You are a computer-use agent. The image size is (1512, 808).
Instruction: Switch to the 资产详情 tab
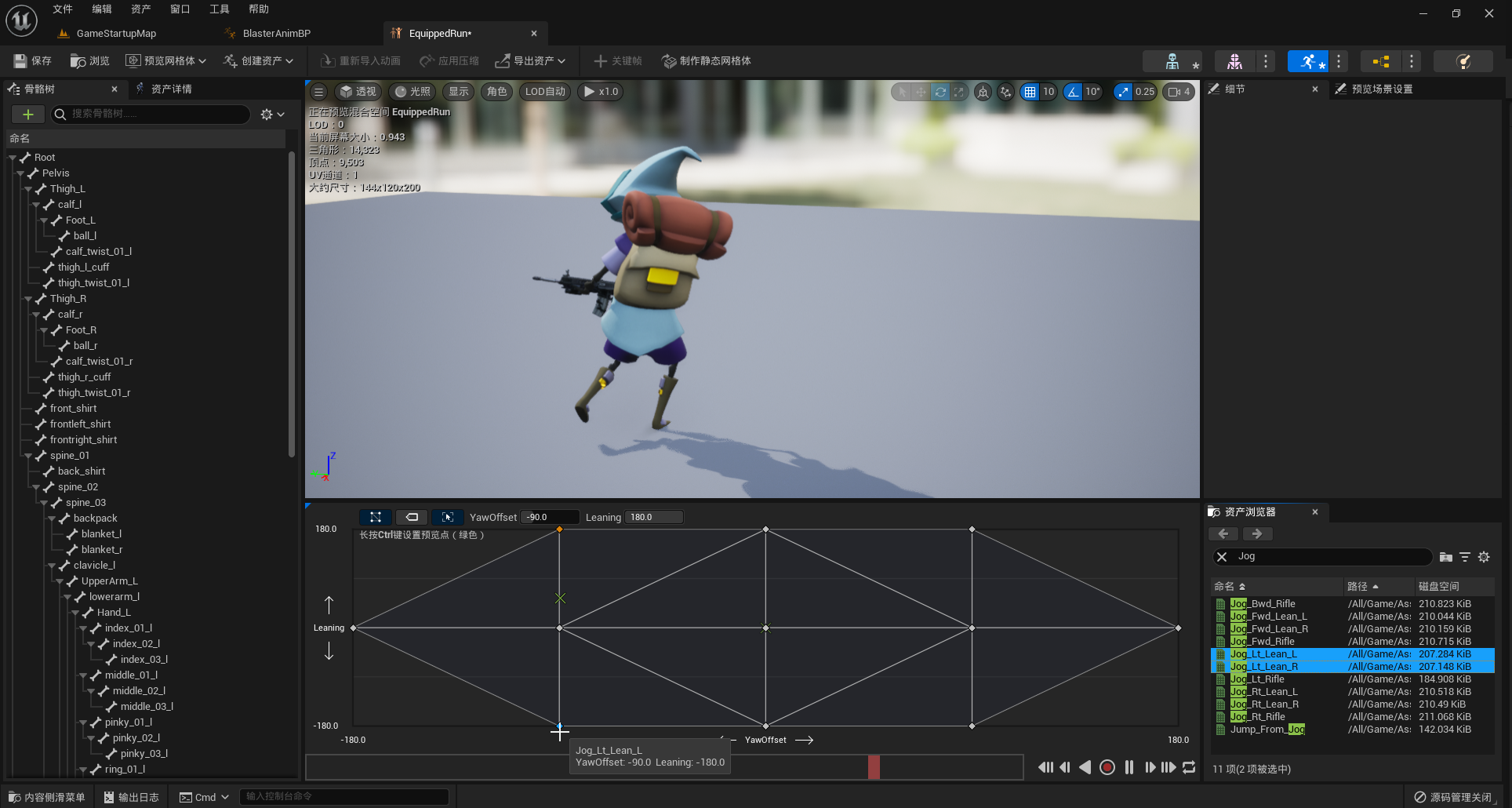pyautogui.click(x=163, y=89)
